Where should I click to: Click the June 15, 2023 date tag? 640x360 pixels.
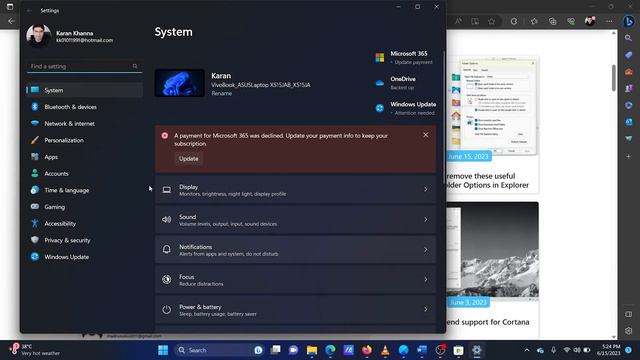pyautogui.click(x=468, y=156)
